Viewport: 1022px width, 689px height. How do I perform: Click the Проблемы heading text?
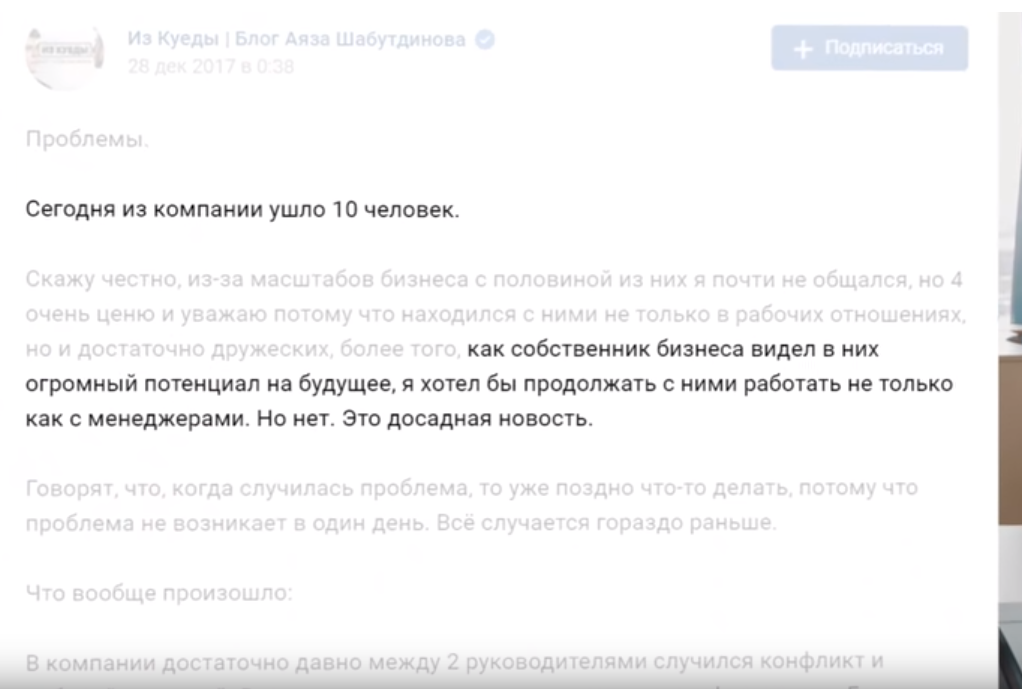tap(87, 141)
